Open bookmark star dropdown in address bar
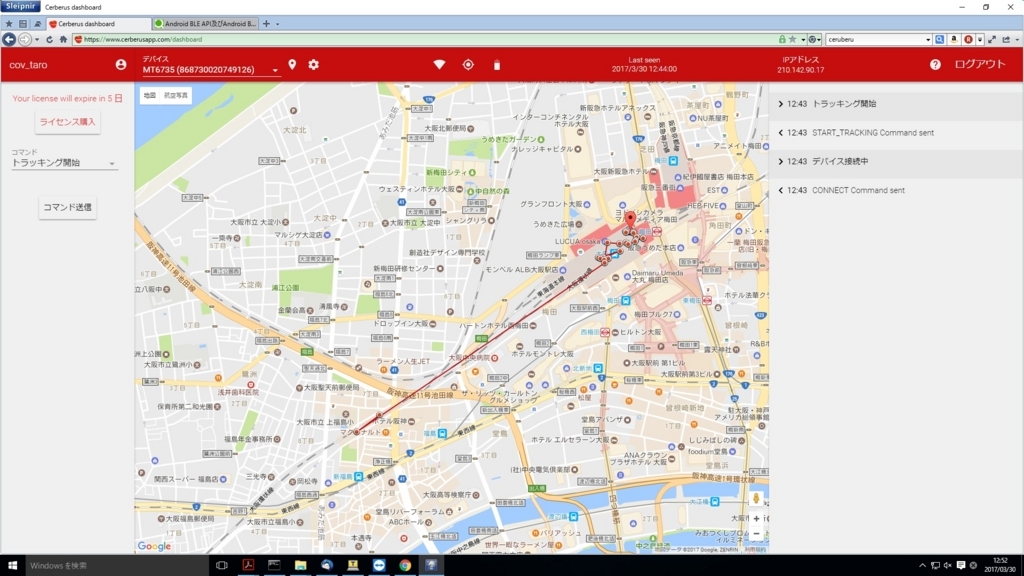The image size is (1024, 576). tap(803, 39)
